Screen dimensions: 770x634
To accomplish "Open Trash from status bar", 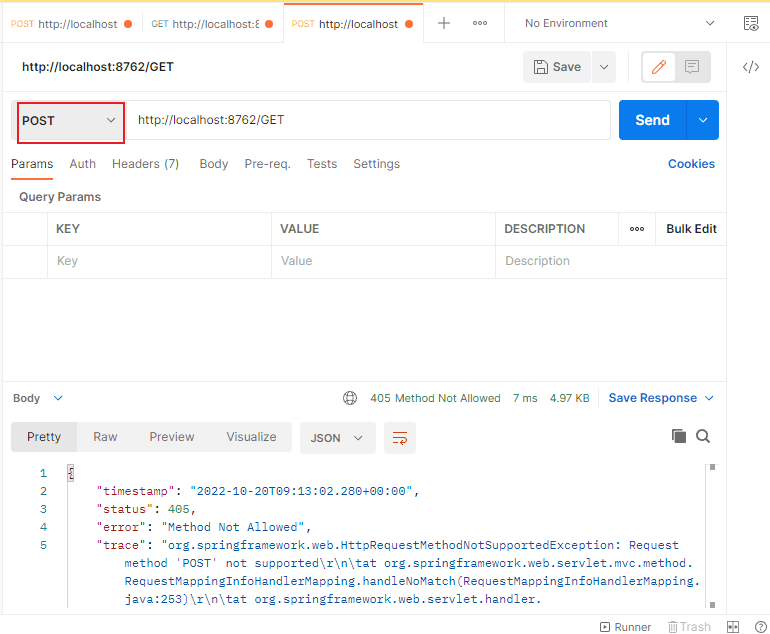I will coord(689,627).
